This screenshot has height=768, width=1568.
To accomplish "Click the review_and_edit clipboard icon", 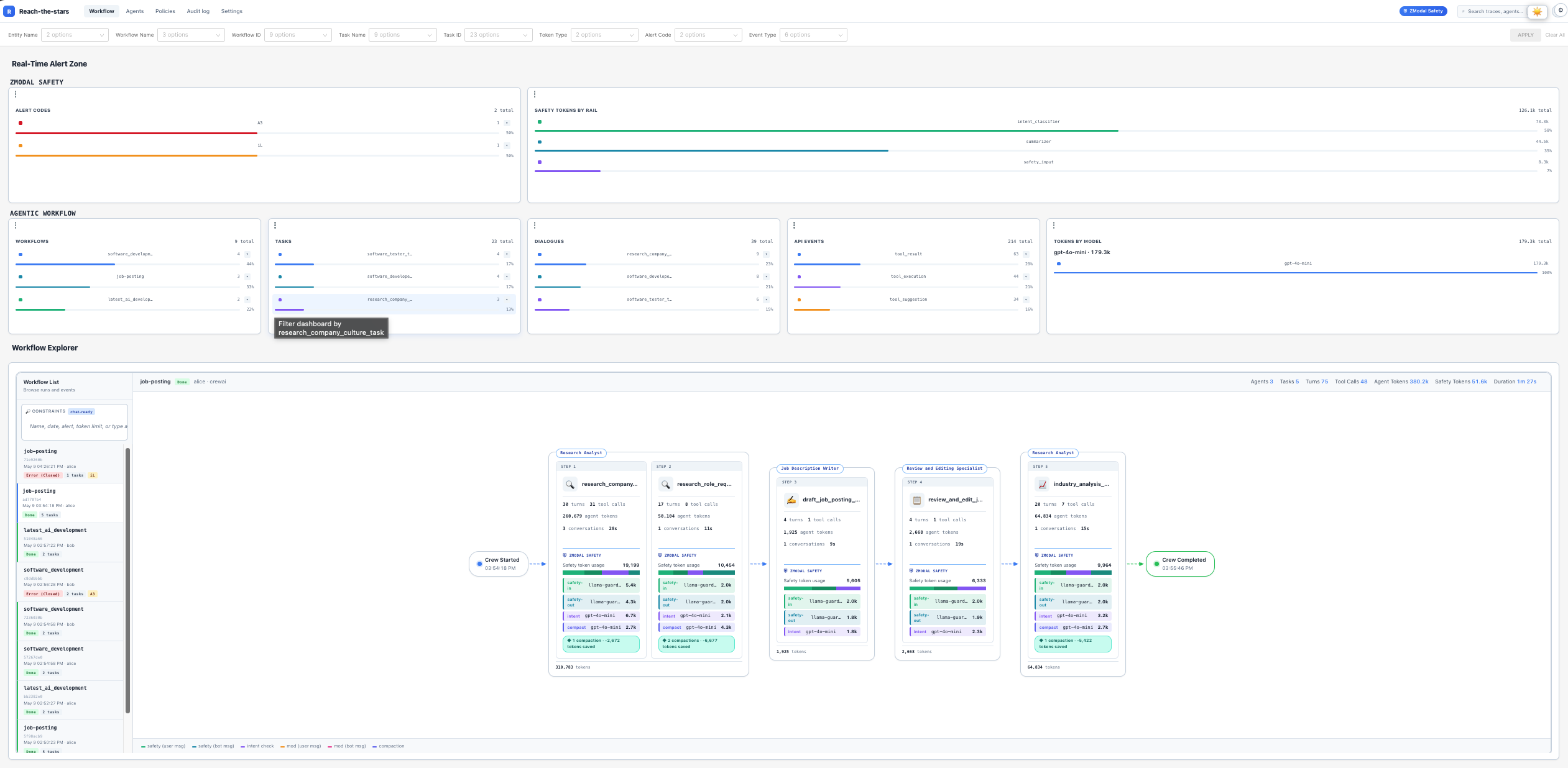I will [916, 500].
